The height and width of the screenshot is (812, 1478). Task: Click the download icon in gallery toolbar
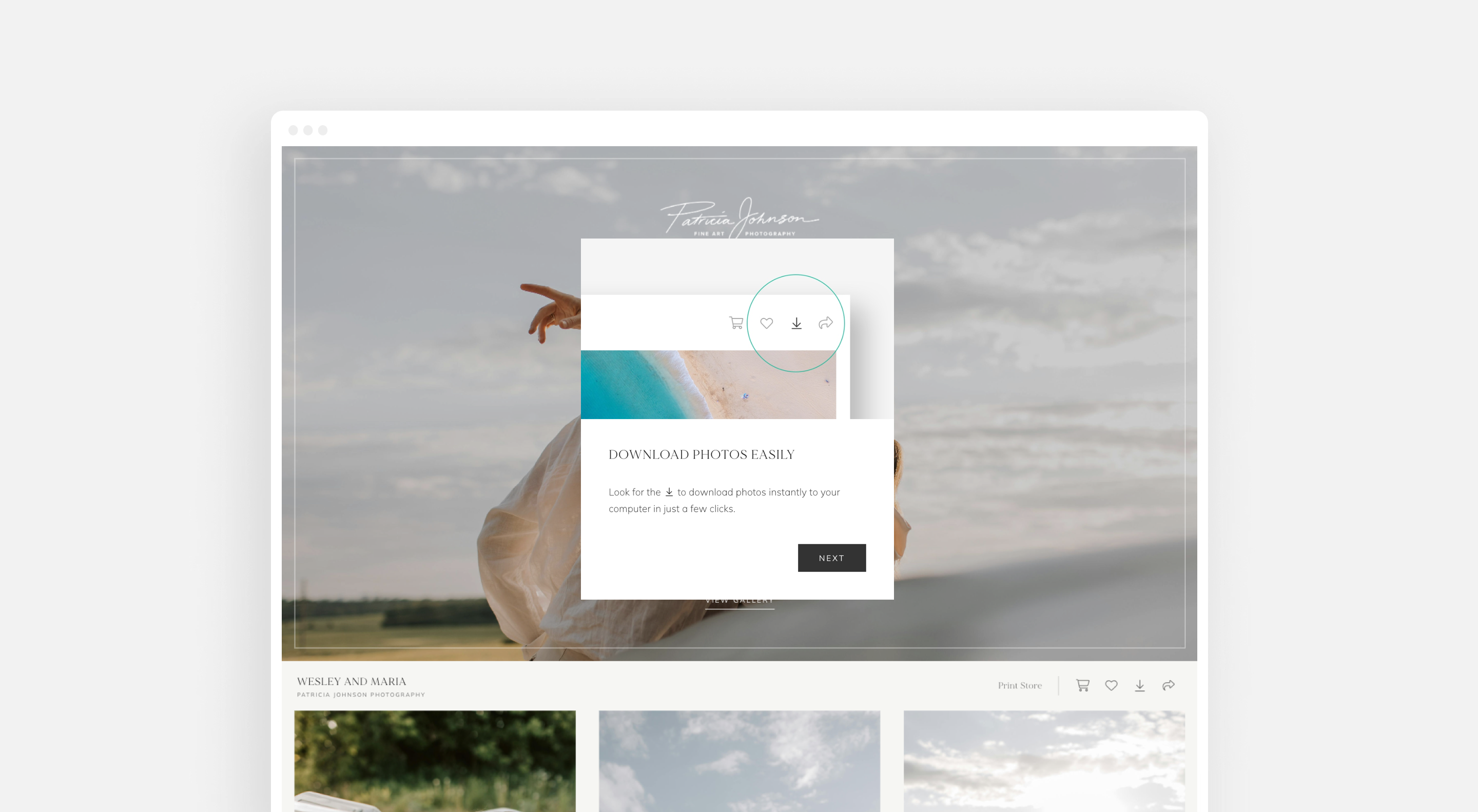(x=1139, y=685)
